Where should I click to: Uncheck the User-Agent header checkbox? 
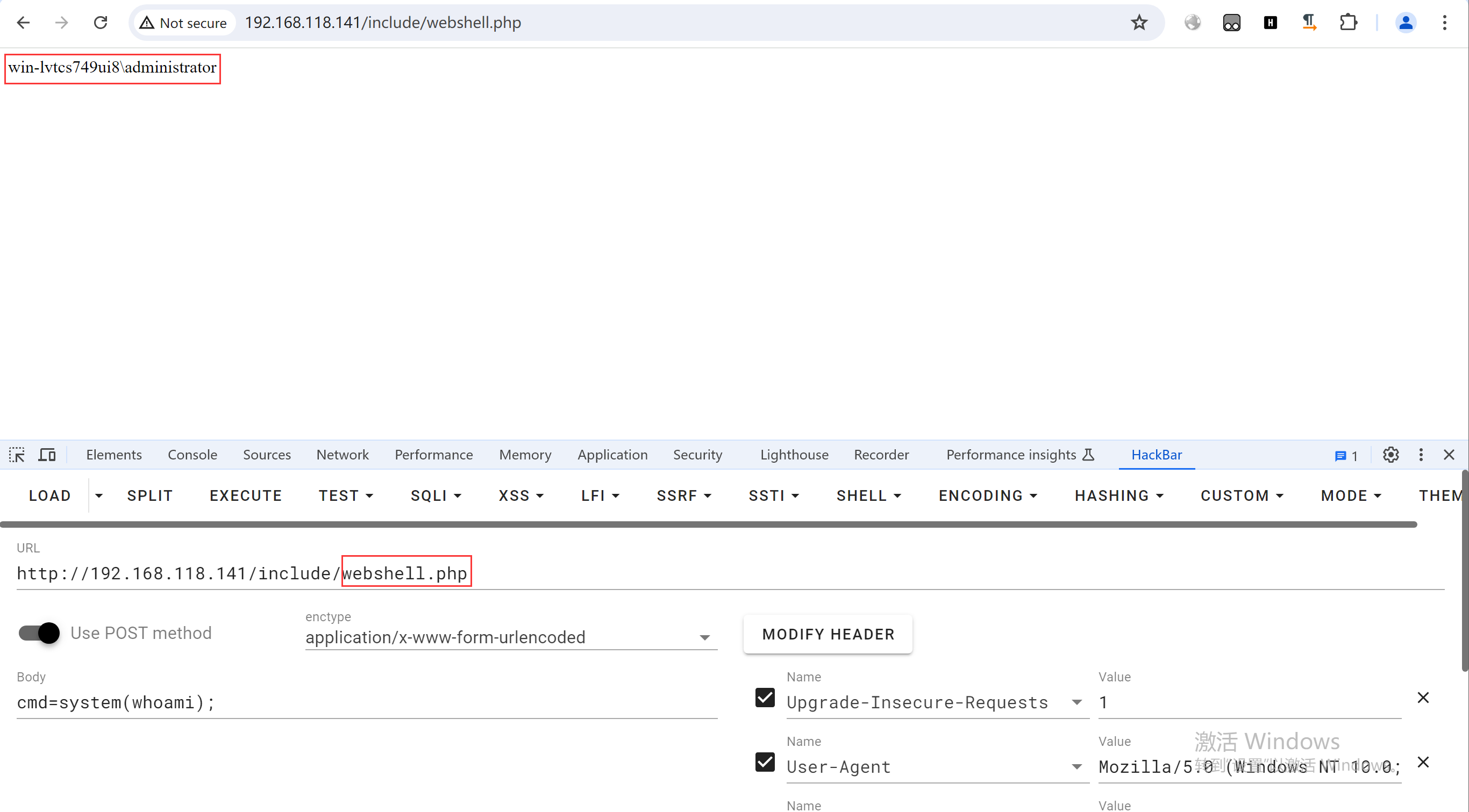(x=765, y=762)
